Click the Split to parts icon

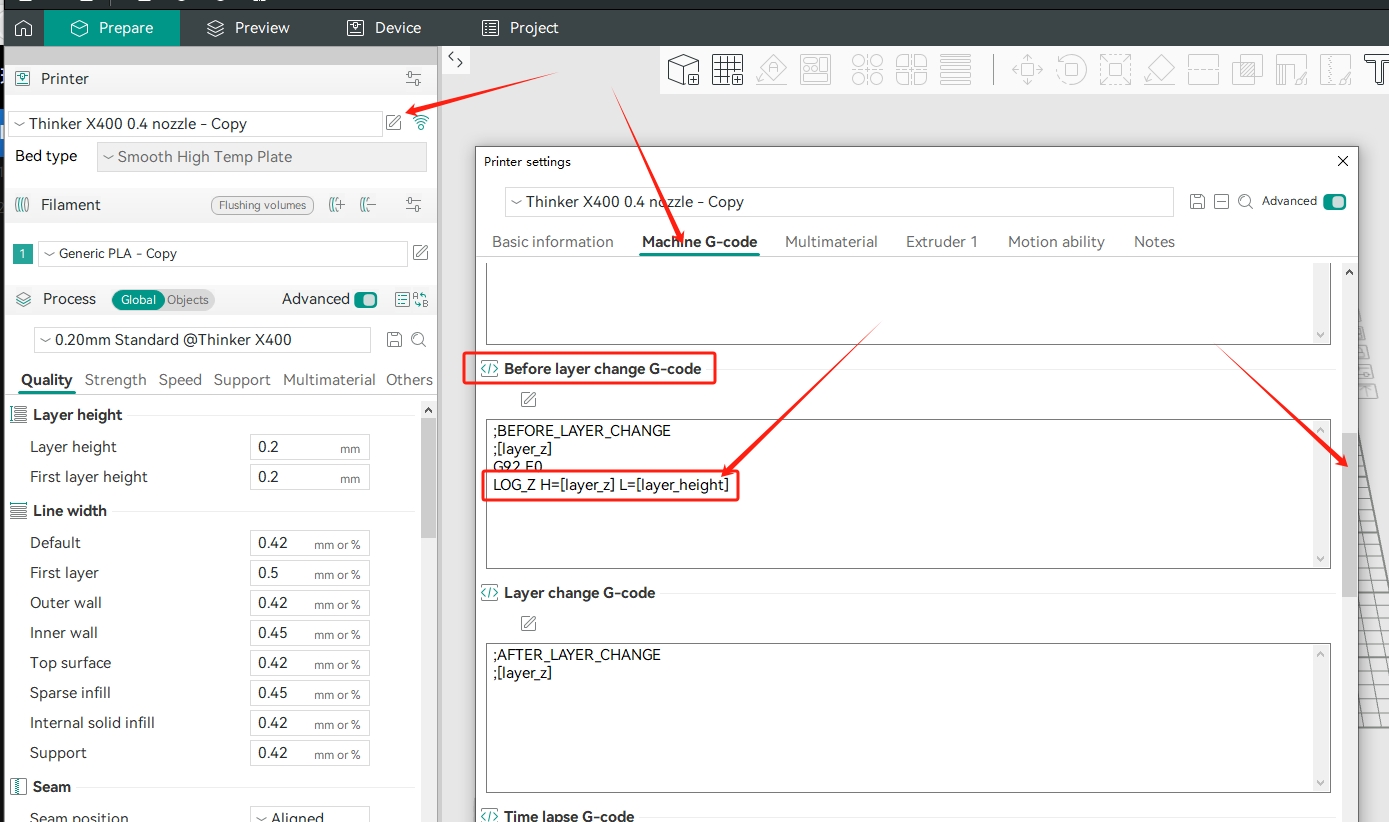click(911, 69)
